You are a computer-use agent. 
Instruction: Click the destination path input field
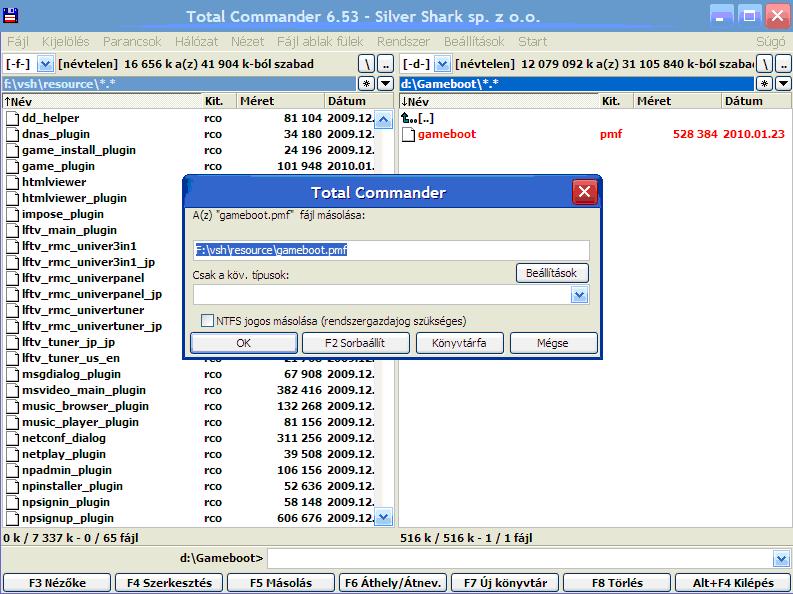[x=390, y=250]
